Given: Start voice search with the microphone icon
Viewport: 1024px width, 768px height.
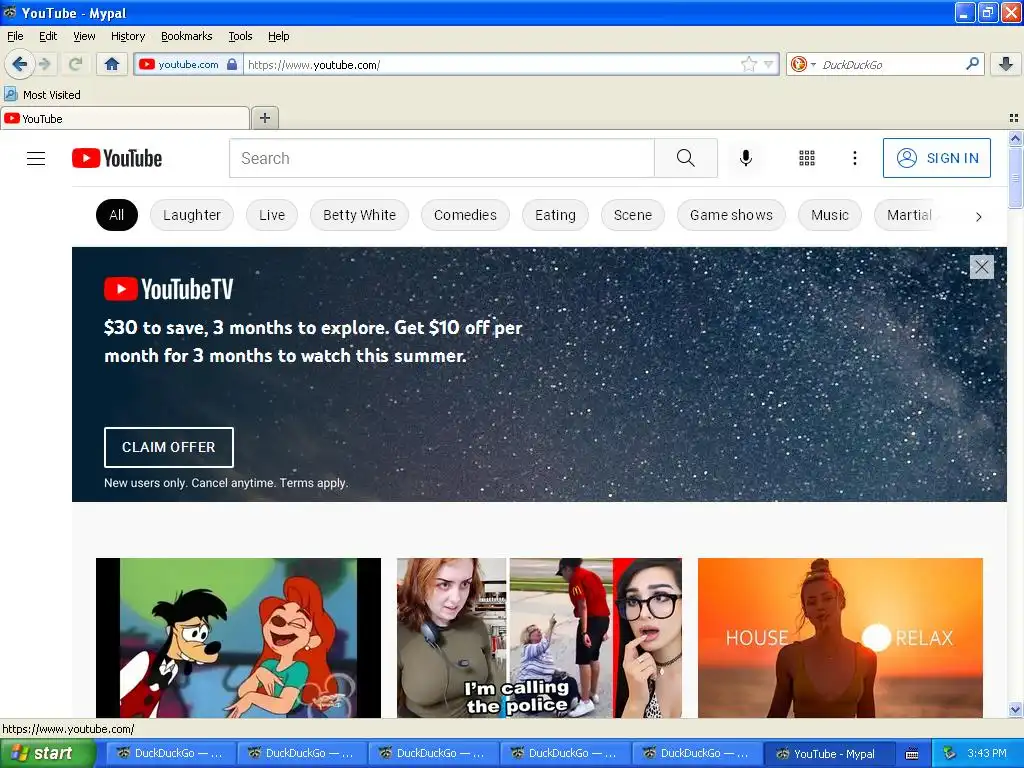Looking at the screenshot, I should coord(746,158).
